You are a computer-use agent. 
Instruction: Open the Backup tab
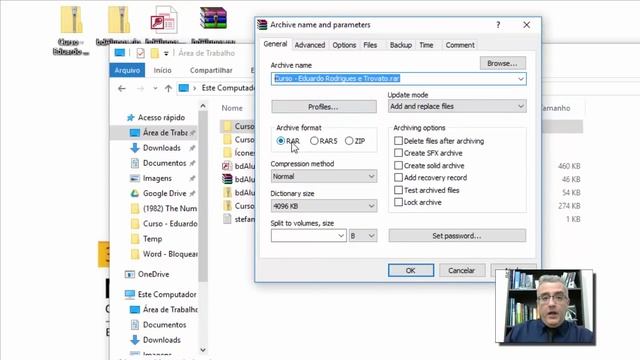click(x=400, y=45)
